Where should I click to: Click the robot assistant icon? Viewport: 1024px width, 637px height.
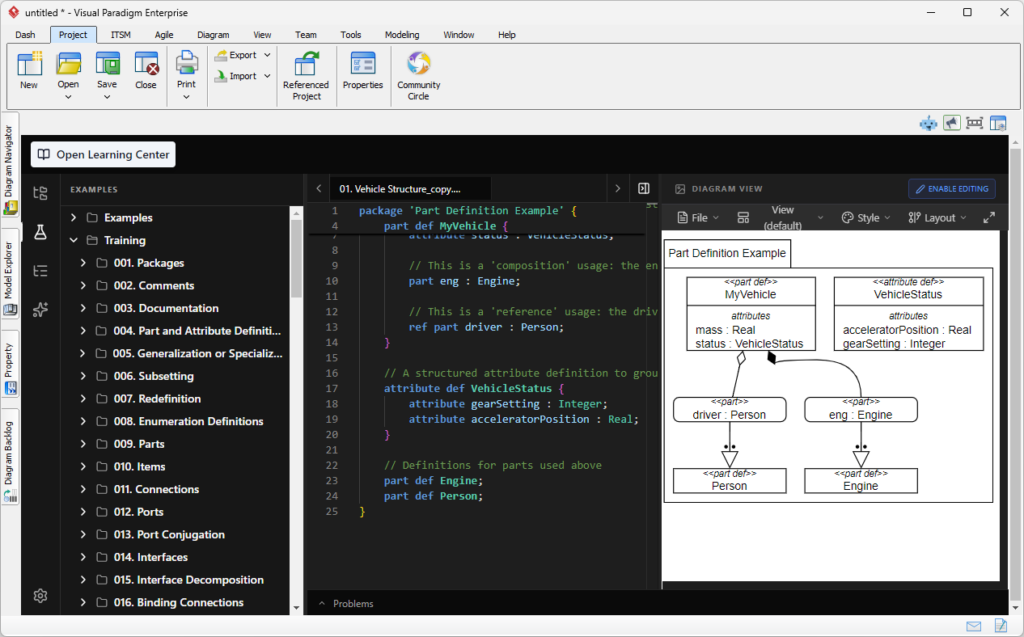pos(928,123)
